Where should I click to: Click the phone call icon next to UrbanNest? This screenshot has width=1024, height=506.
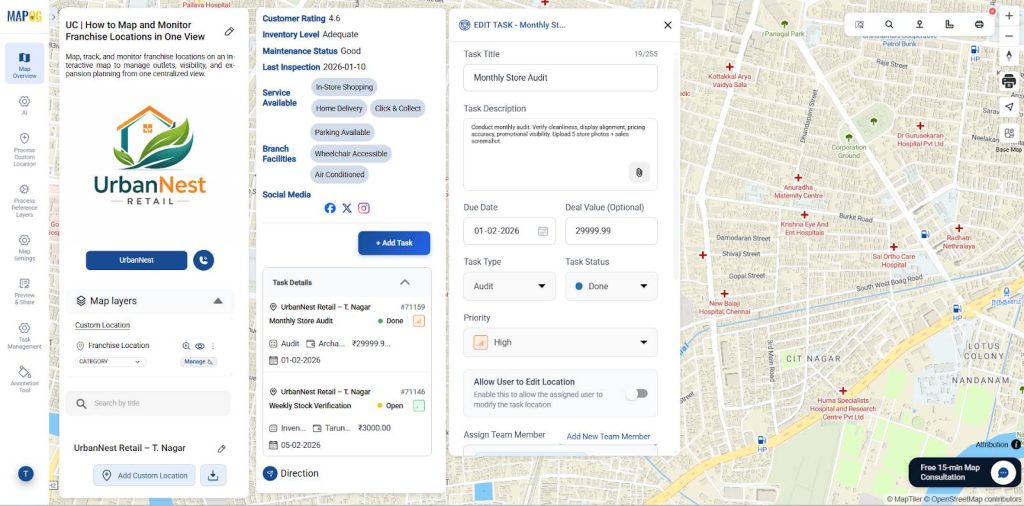pyautogui.click(x=204, y=260)
